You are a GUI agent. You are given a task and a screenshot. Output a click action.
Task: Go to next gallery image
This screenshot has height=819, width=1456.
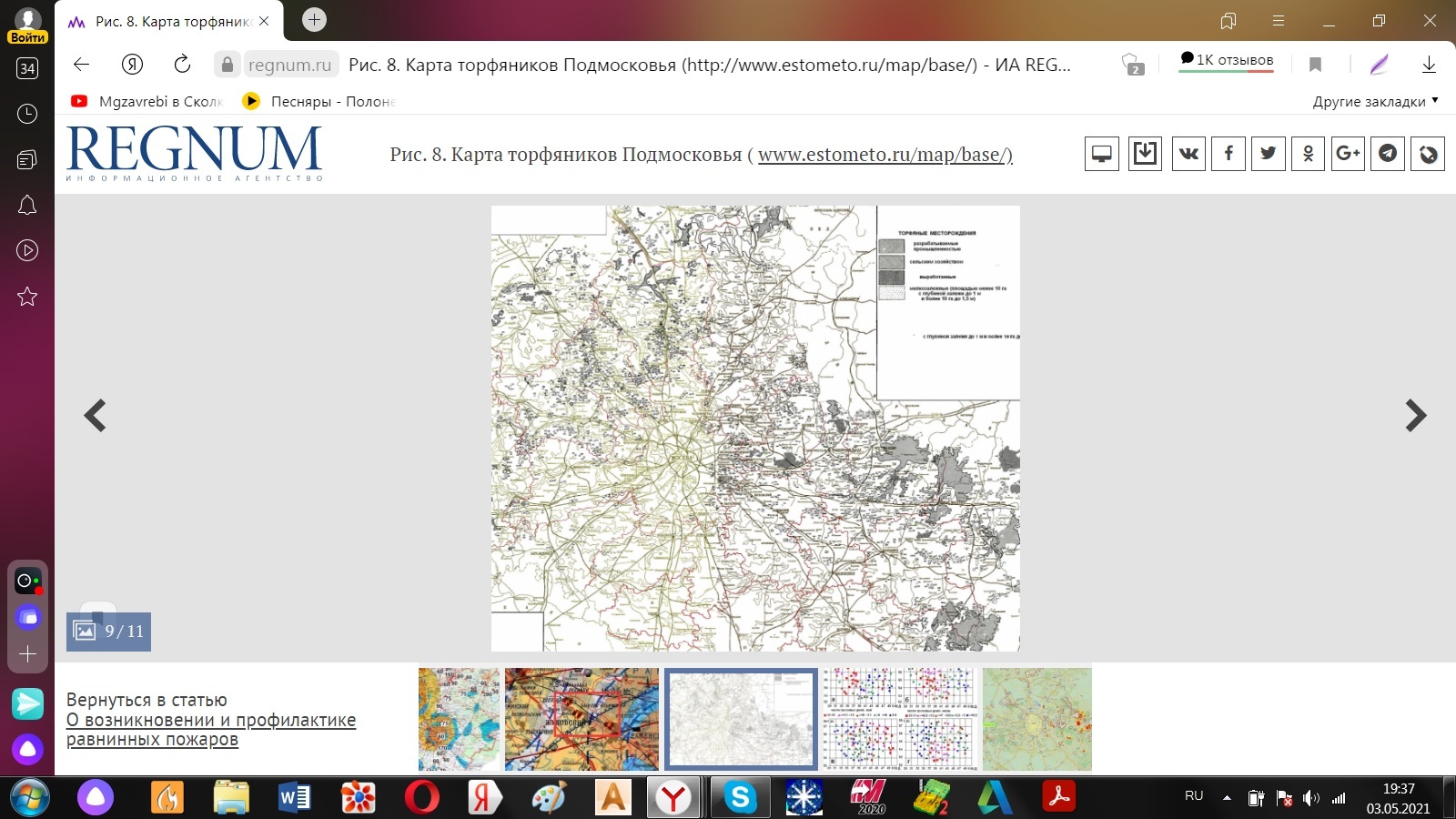(x=1415, y=416)
